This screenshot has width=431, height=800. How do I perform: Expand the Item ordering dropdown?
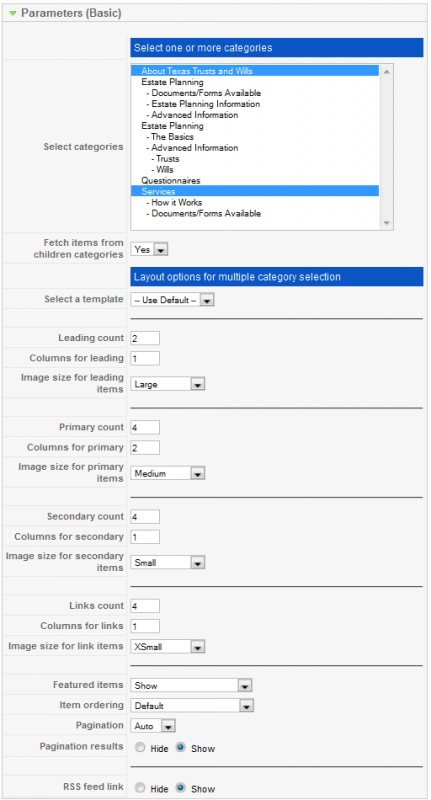pos(192,706)
